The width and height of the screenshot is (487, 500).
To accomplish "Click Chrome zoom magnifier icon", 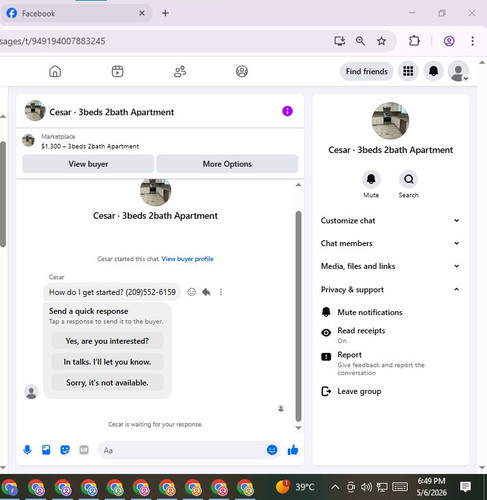I will [x=360, y=41].
